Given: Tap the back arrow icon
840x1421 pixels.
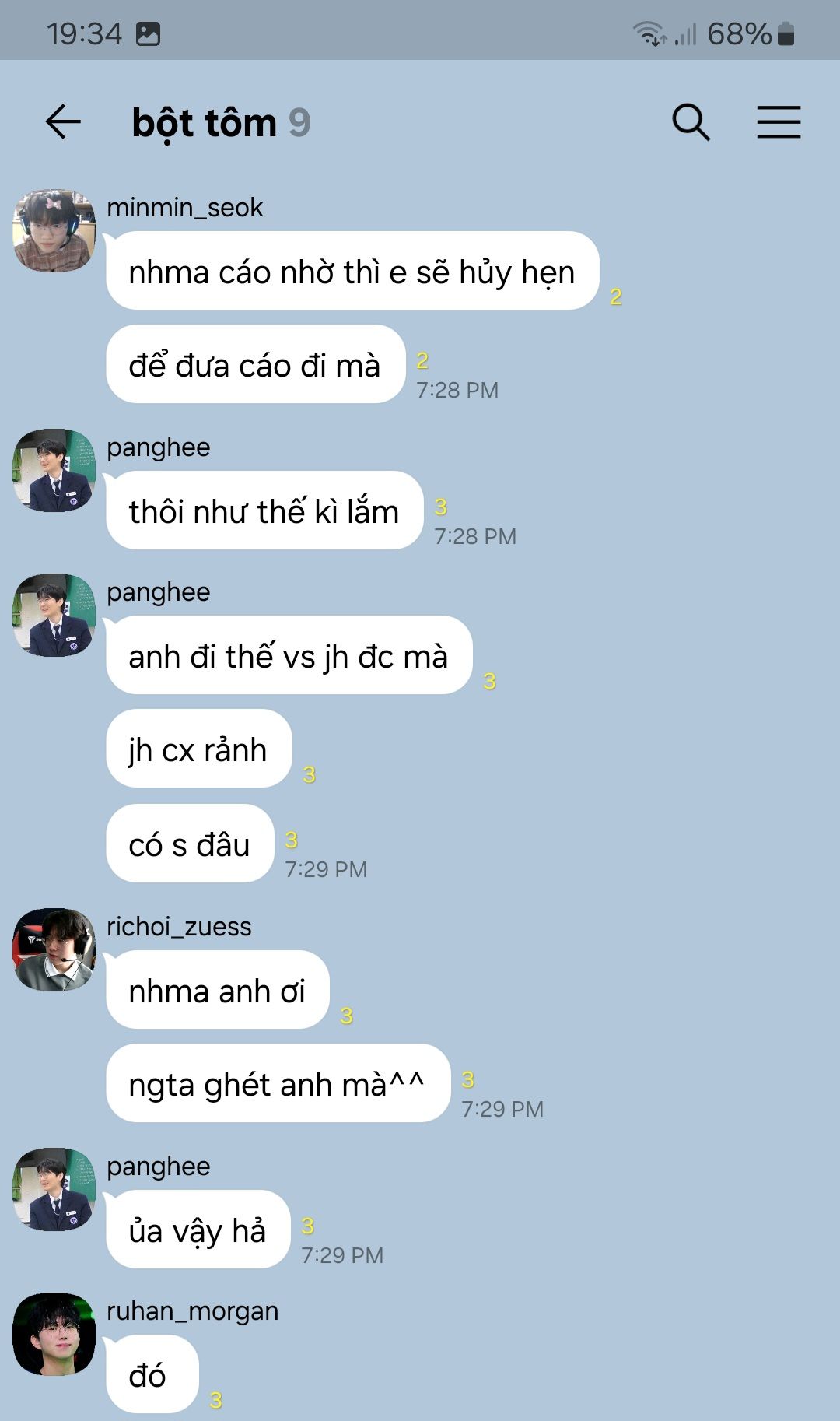Looking at the screenshot, I should (x=63, y=122).
